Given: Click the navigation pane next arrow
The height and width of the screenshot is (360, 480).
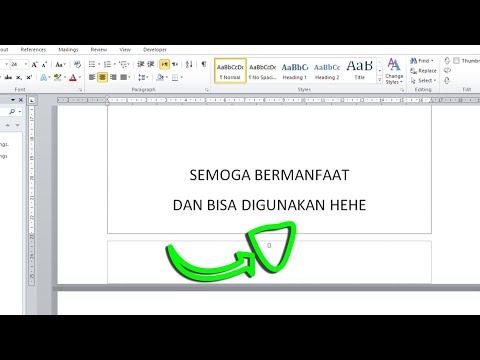Looking at the screenshot, I should 17,125.
